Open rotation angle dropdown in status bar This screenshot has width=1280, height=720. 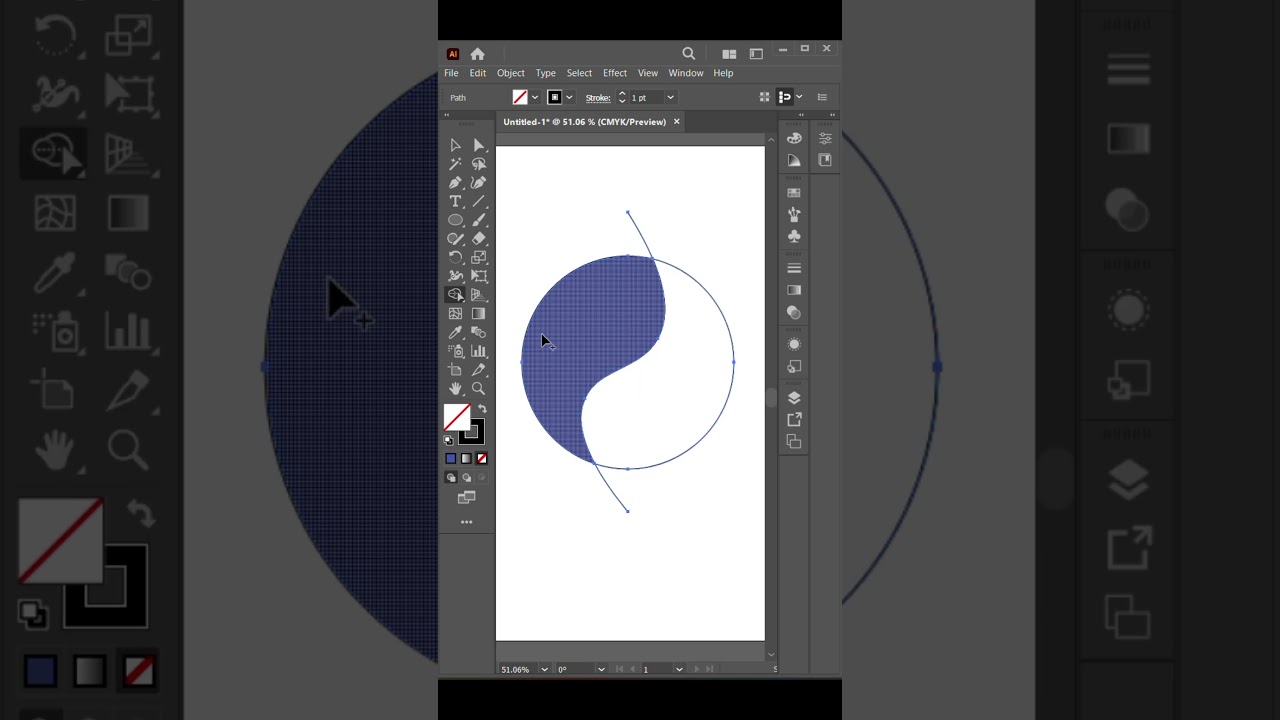(601, 669)
